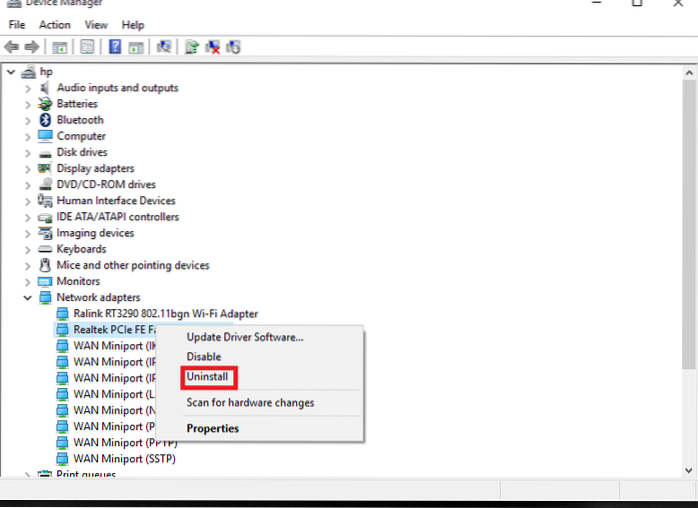Click the Properties toolbar icon
Screen dimensions: 698x508
87,47
